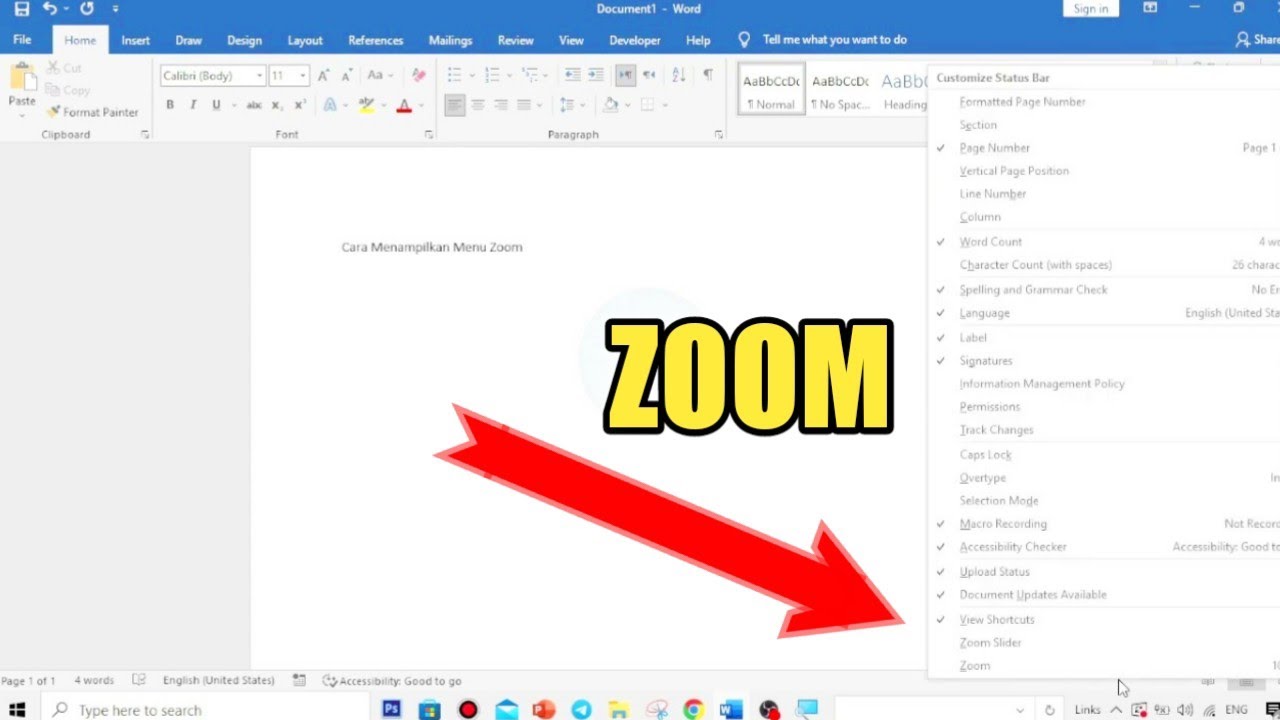Viewport: 1280px width, 720px height.
Task: Open the line spacing dropdown
Action: (572, 105)
